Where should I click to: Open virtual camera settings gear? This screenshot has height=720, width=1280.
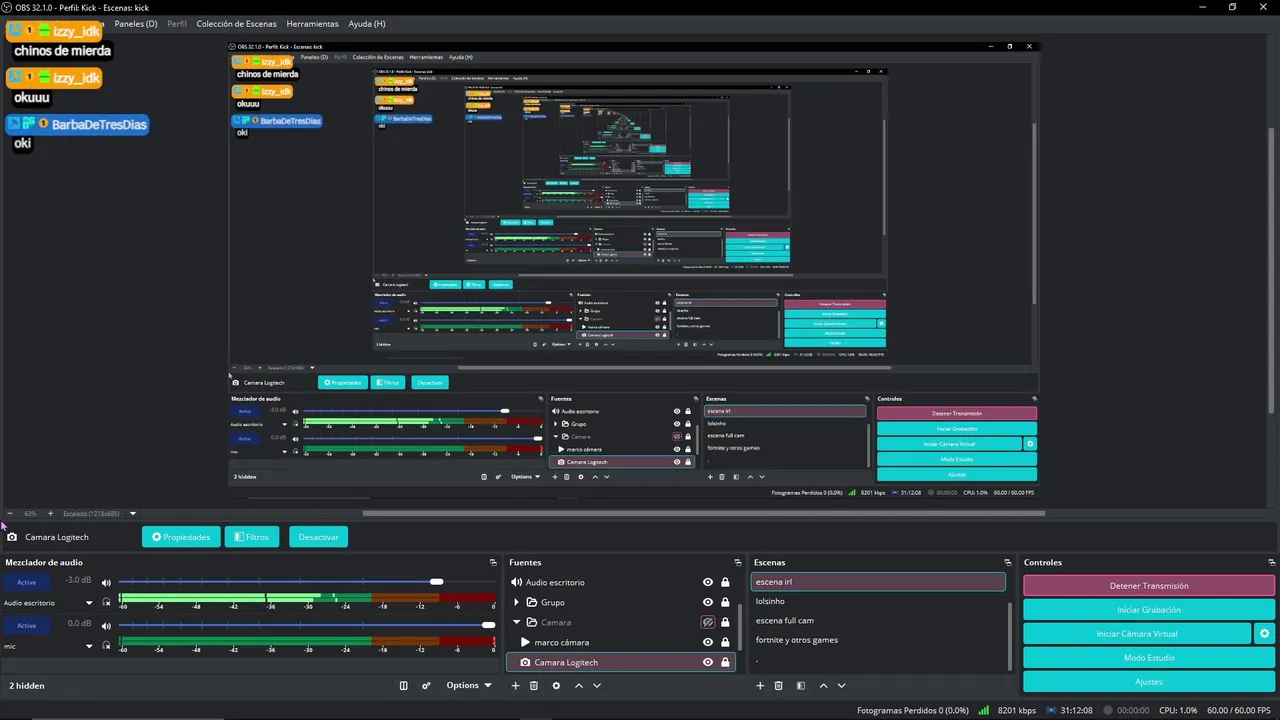pos(1265,634)
